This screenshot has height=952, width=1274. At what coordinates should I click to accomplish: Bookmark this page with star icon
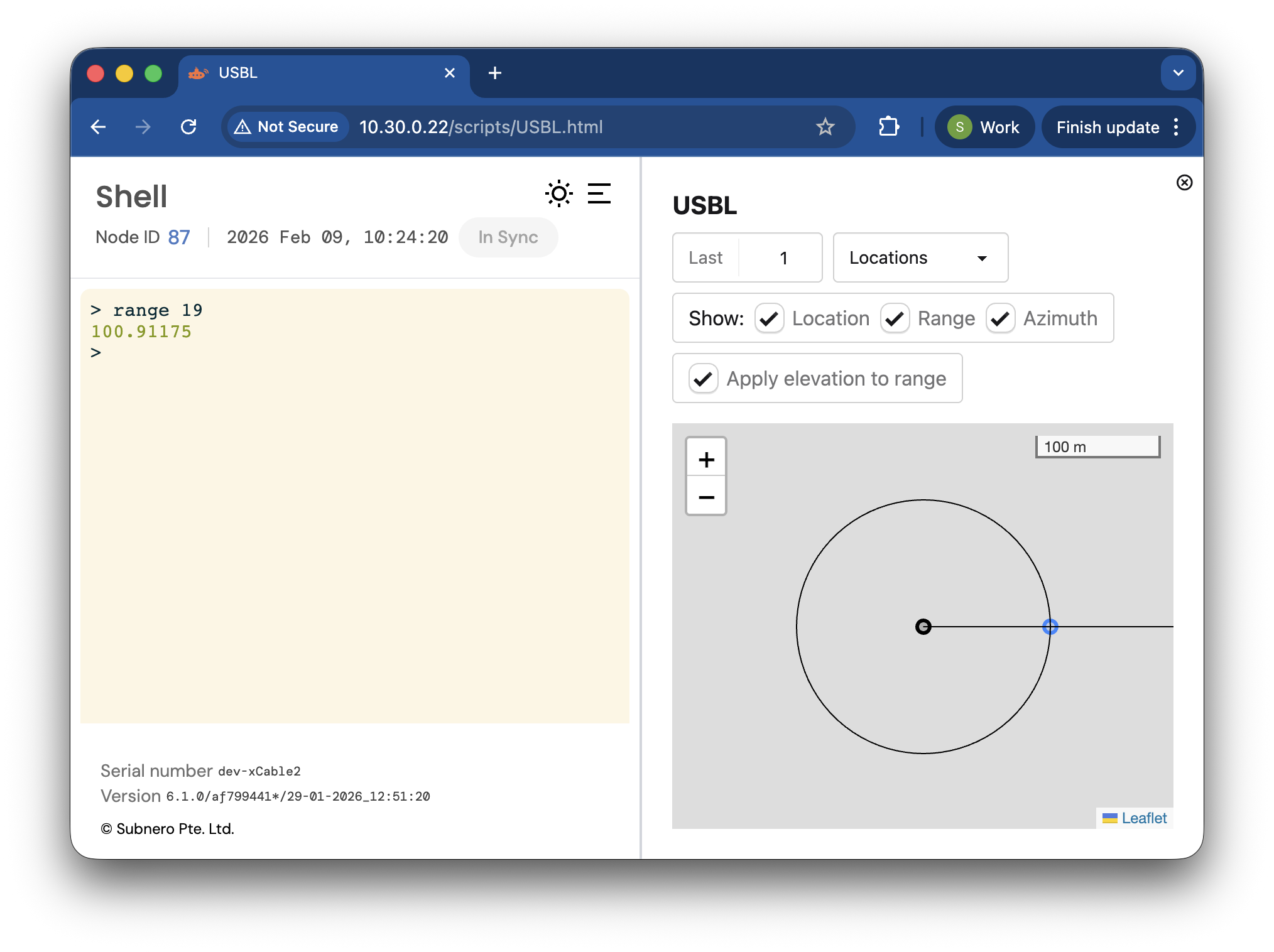pos(825,127)
